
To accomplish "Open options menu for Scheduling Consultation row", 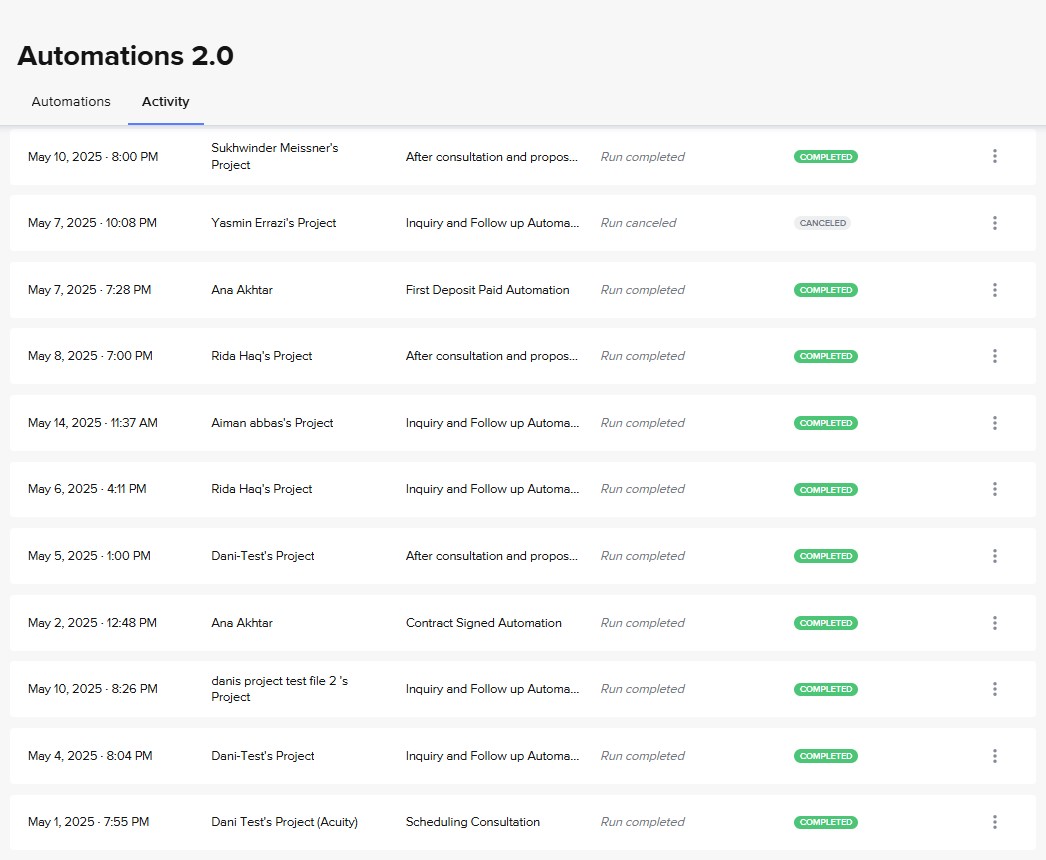I will (x=994, y=822).
